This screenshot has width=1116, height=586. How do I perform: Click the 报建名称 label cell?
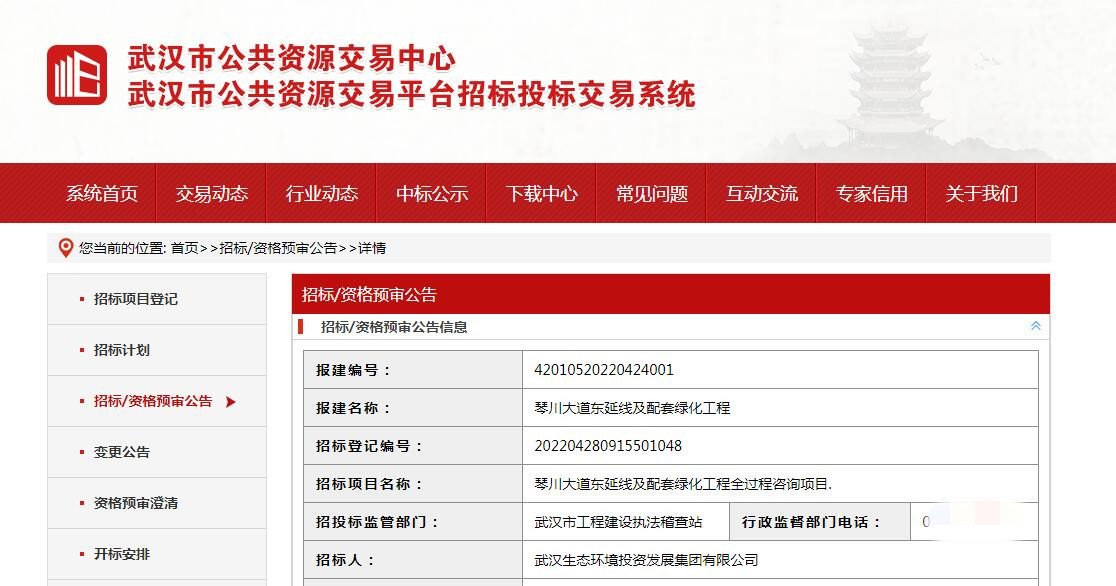[x=413, y=408]
